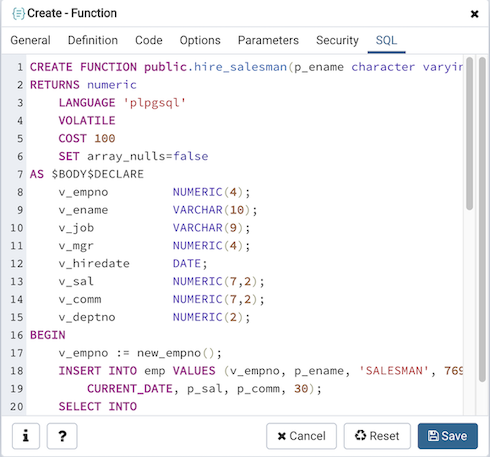Screen dimensions: 490x457
Task: Click the SQL editor inner vertical scrollbar
Action: pyautogui.click(x=470, y=133)
